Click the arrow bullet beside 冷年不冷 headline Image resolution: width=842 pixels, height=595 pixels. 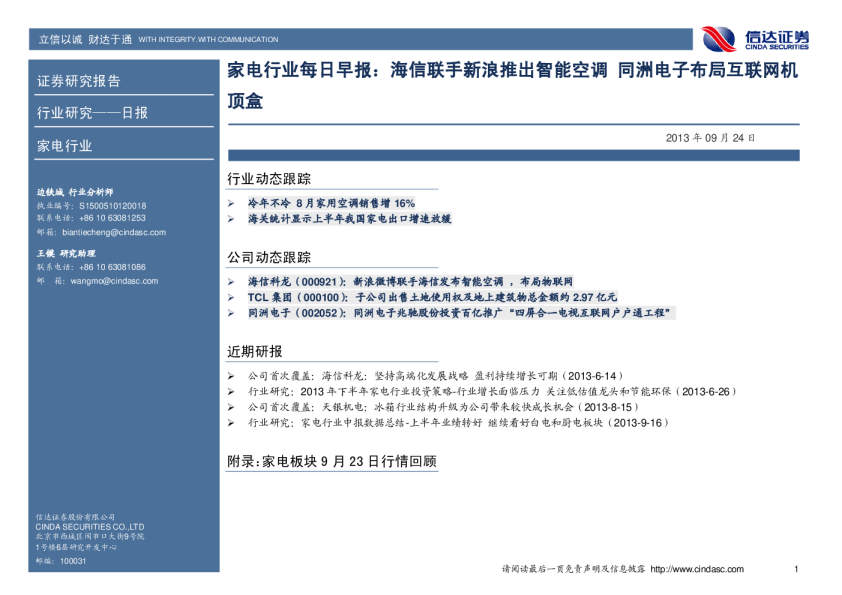point(232,203)
